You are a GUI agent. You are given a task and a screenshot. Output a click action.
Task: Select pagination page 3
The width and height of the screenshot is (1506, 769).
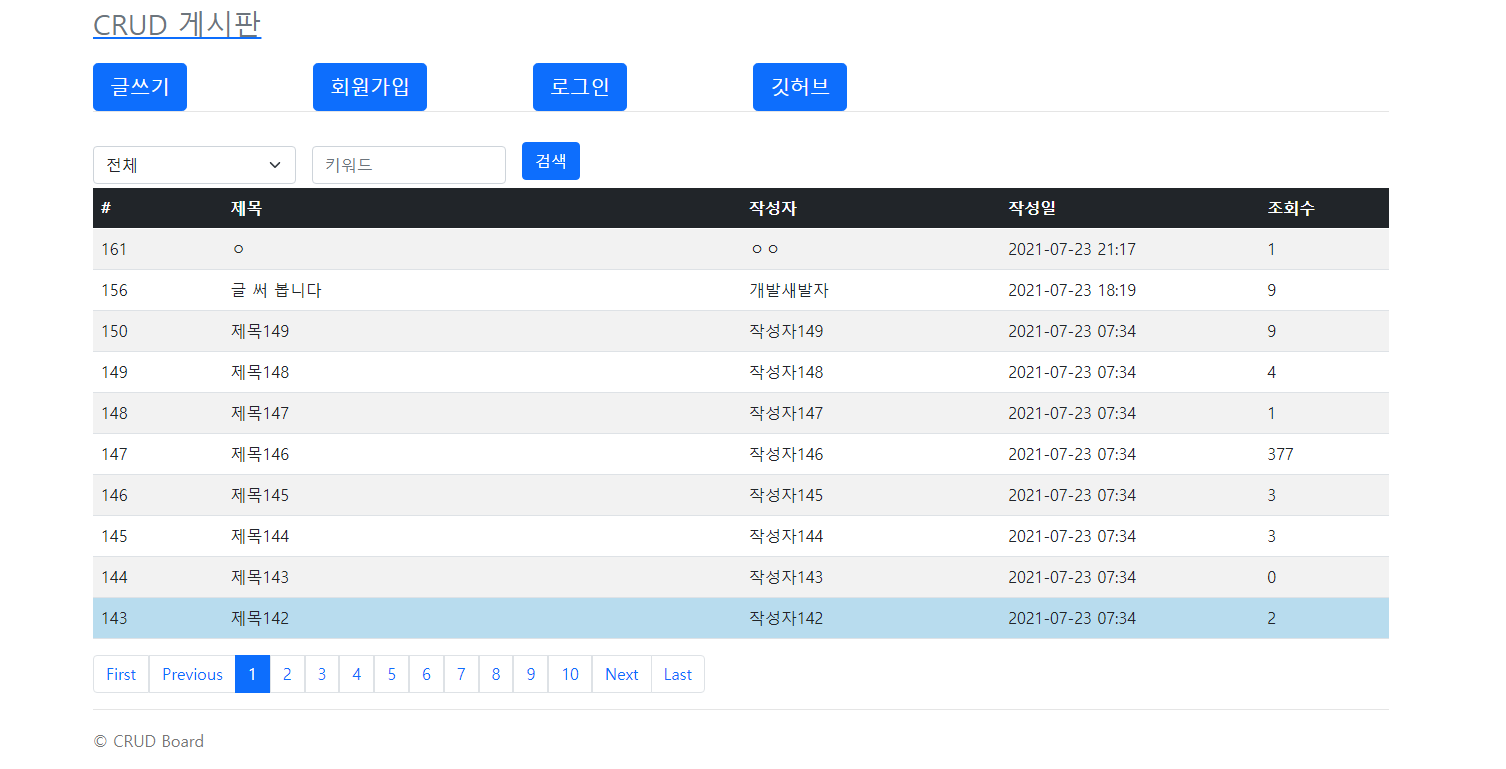pos(322,674)
